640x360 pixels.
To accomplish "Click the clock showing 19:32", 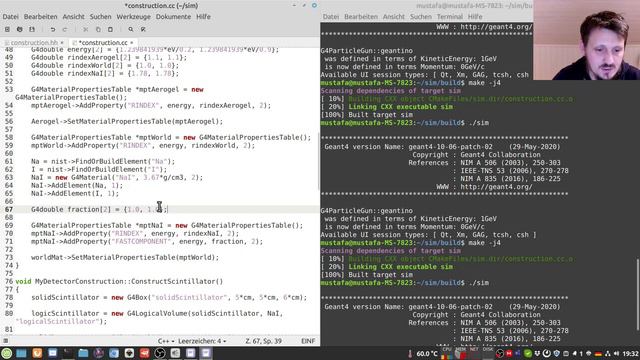I will (x=631, y=353).
